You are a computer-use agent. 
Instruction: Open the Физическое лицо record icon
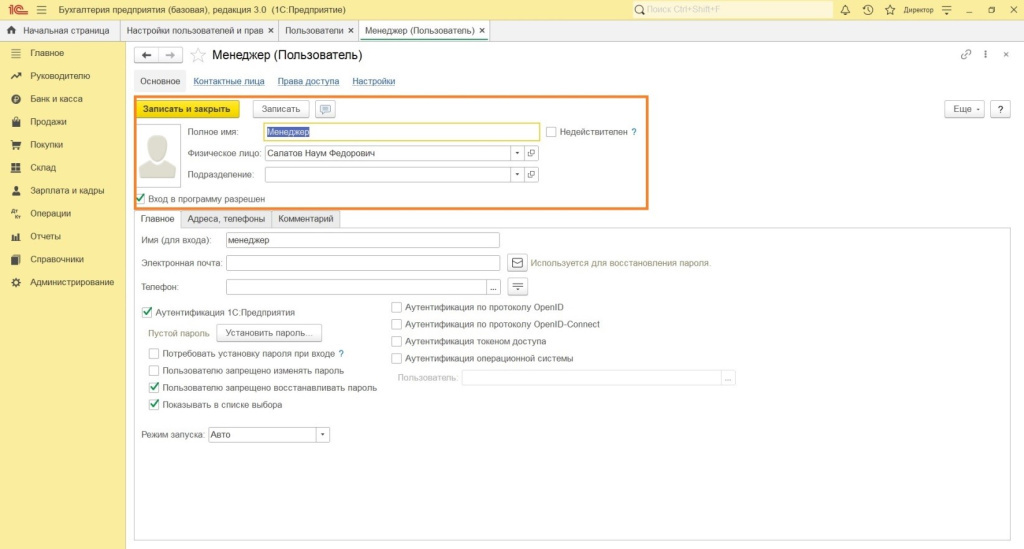pyautogui.click(x=532, y=154)
